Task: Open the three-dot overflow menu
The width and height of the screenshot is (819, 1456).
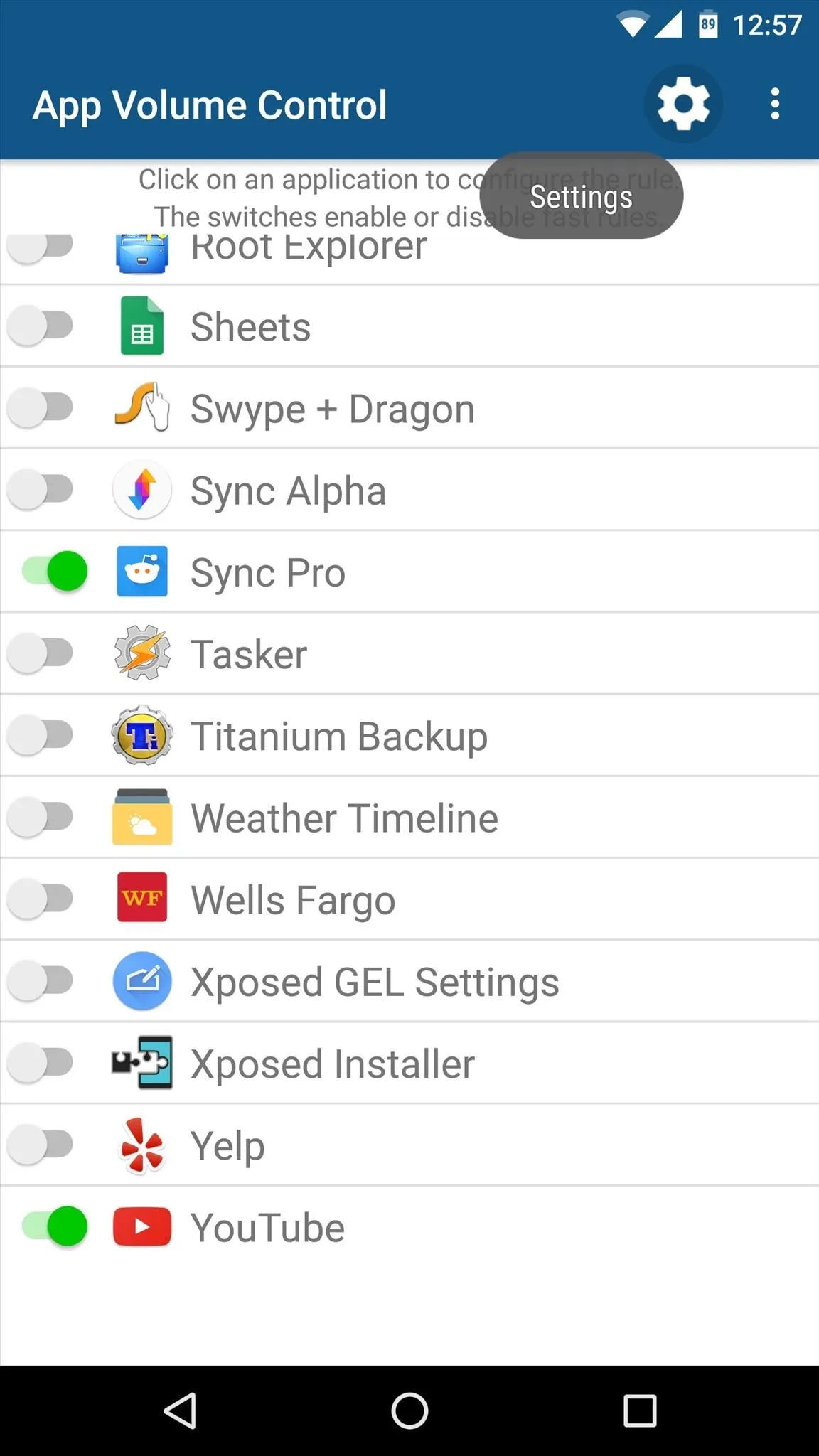Action: click(x=775, y=105)
